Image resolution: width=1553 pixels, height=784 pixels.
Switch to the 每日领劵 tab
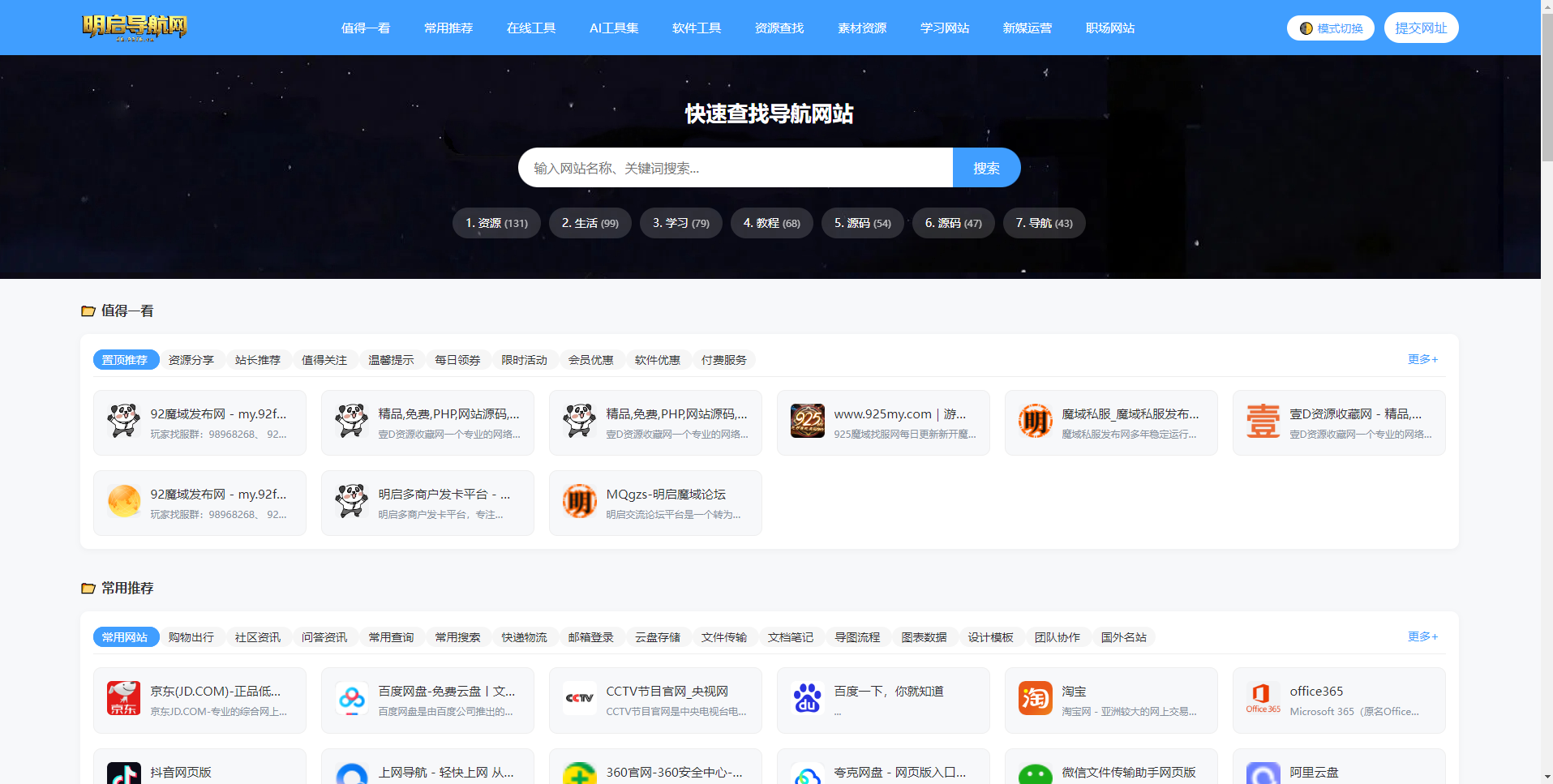point(457,360)
